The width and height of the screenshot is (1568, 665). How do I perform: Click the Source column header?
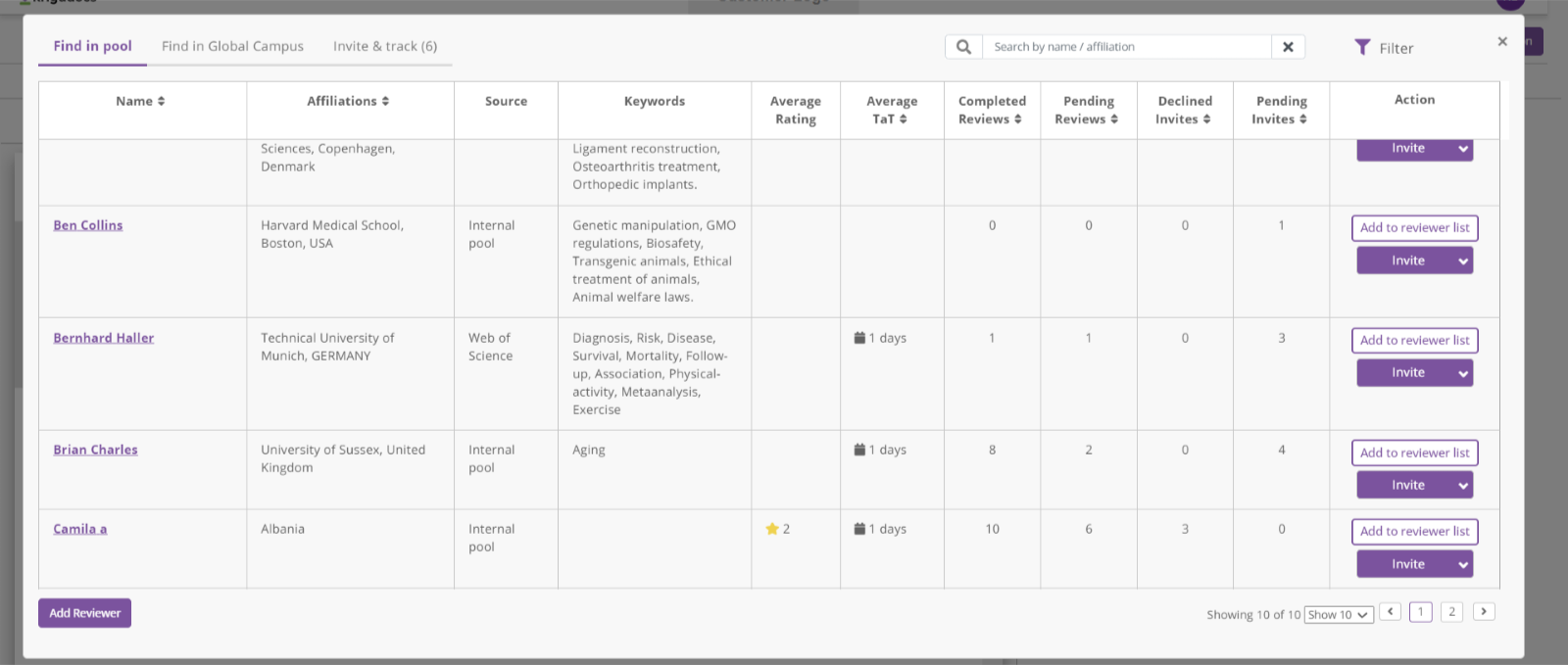click(x=506, y=101)
